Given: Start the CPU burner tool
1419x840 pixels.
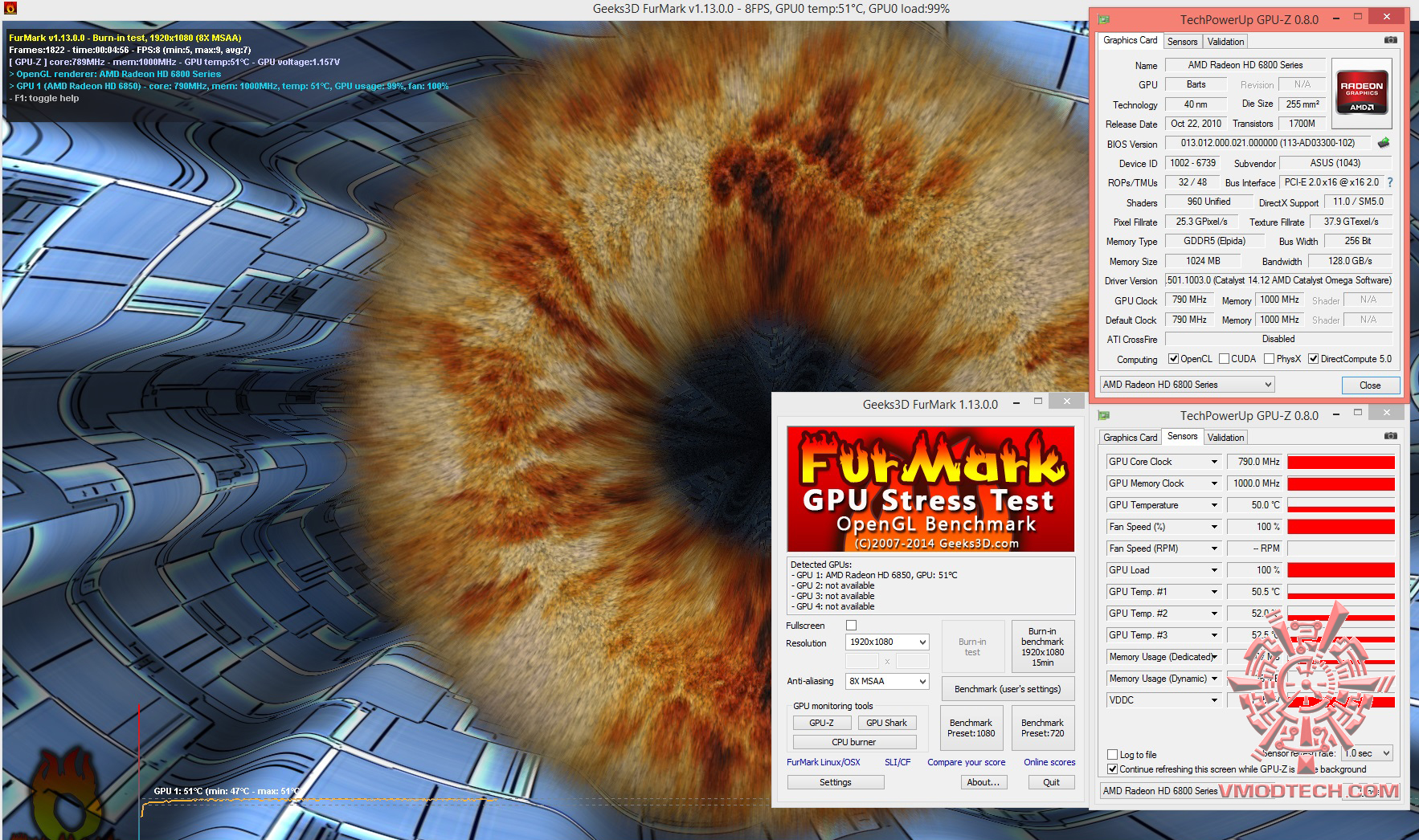Looking at the screenshot, I should click(853, 742).
